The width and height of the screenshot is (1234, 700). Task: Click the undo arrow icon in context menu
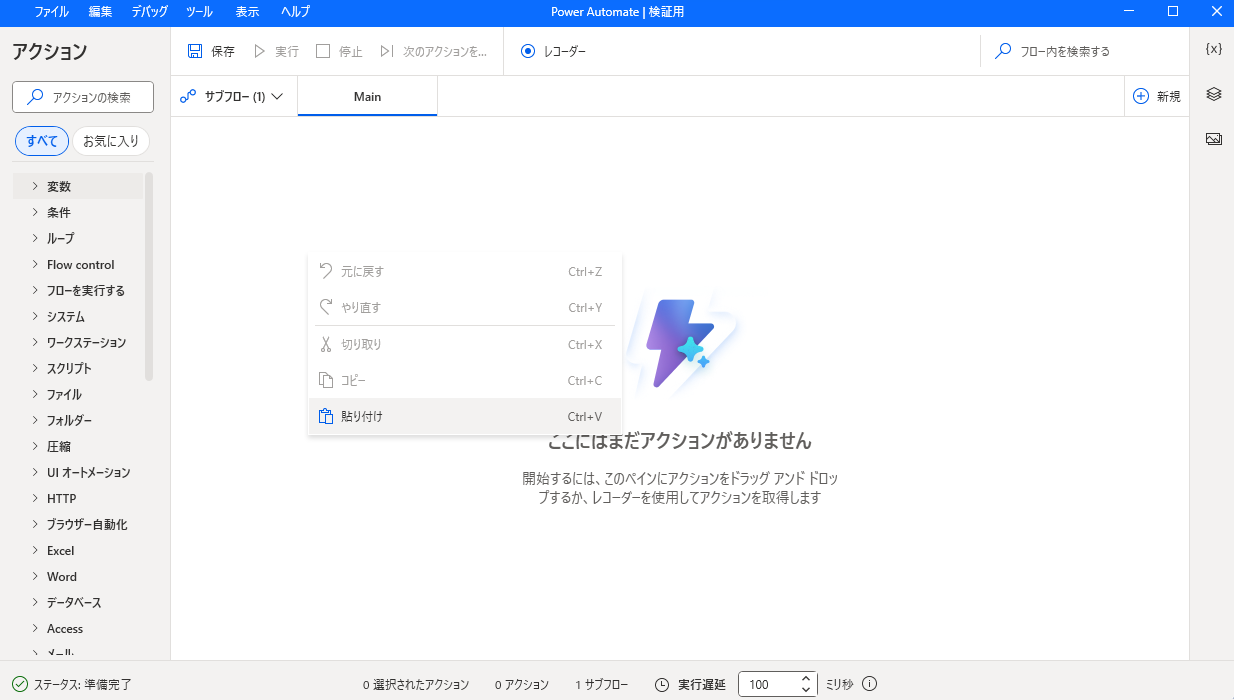click(x=325, y=271)
